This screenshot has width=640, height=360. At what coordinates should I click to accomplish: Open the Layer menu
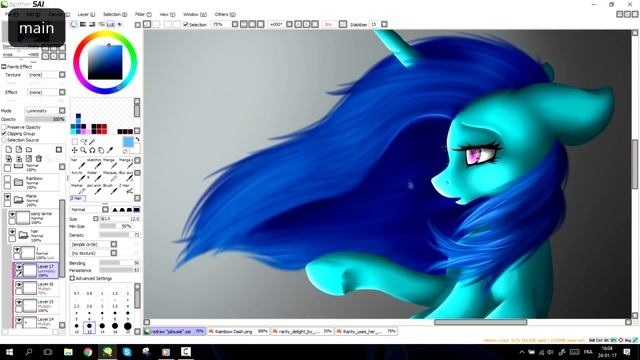pyautogui.click(x=86, y=14)
